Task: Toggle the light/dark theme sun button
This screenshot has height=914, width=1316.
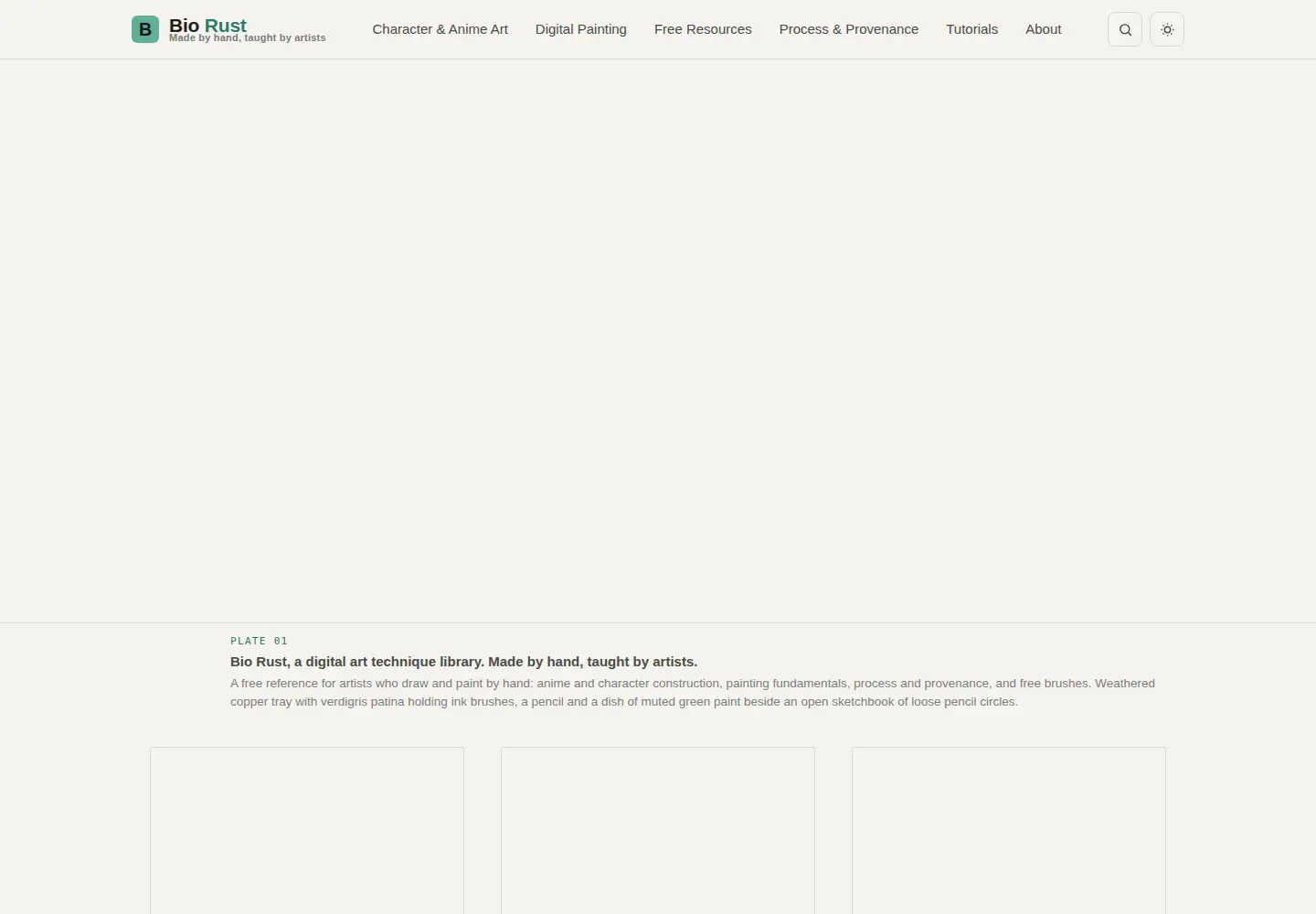Action: [x=1167, y=29]
